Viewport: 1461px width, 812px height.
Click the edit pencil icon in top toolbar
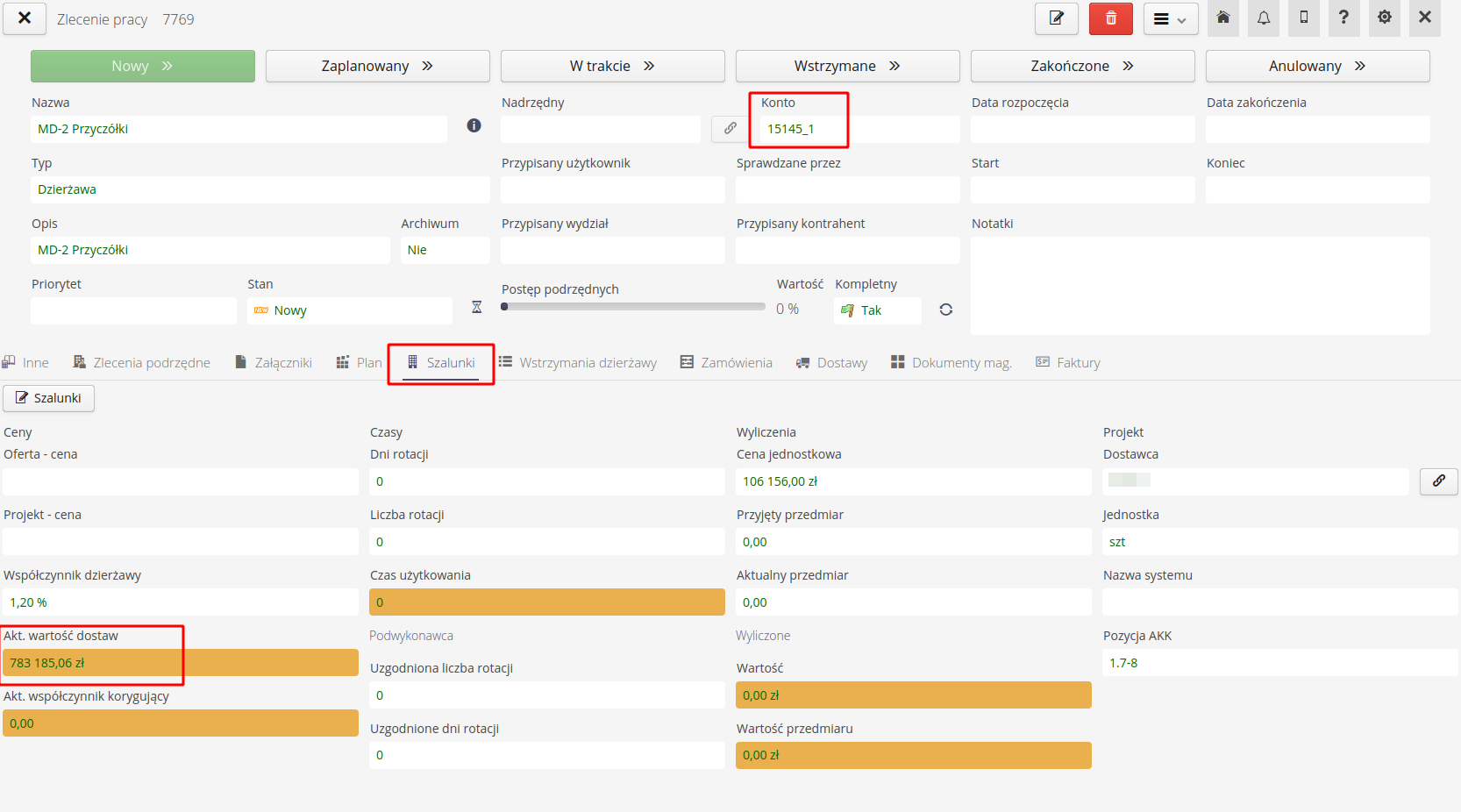click(1056, 18)
